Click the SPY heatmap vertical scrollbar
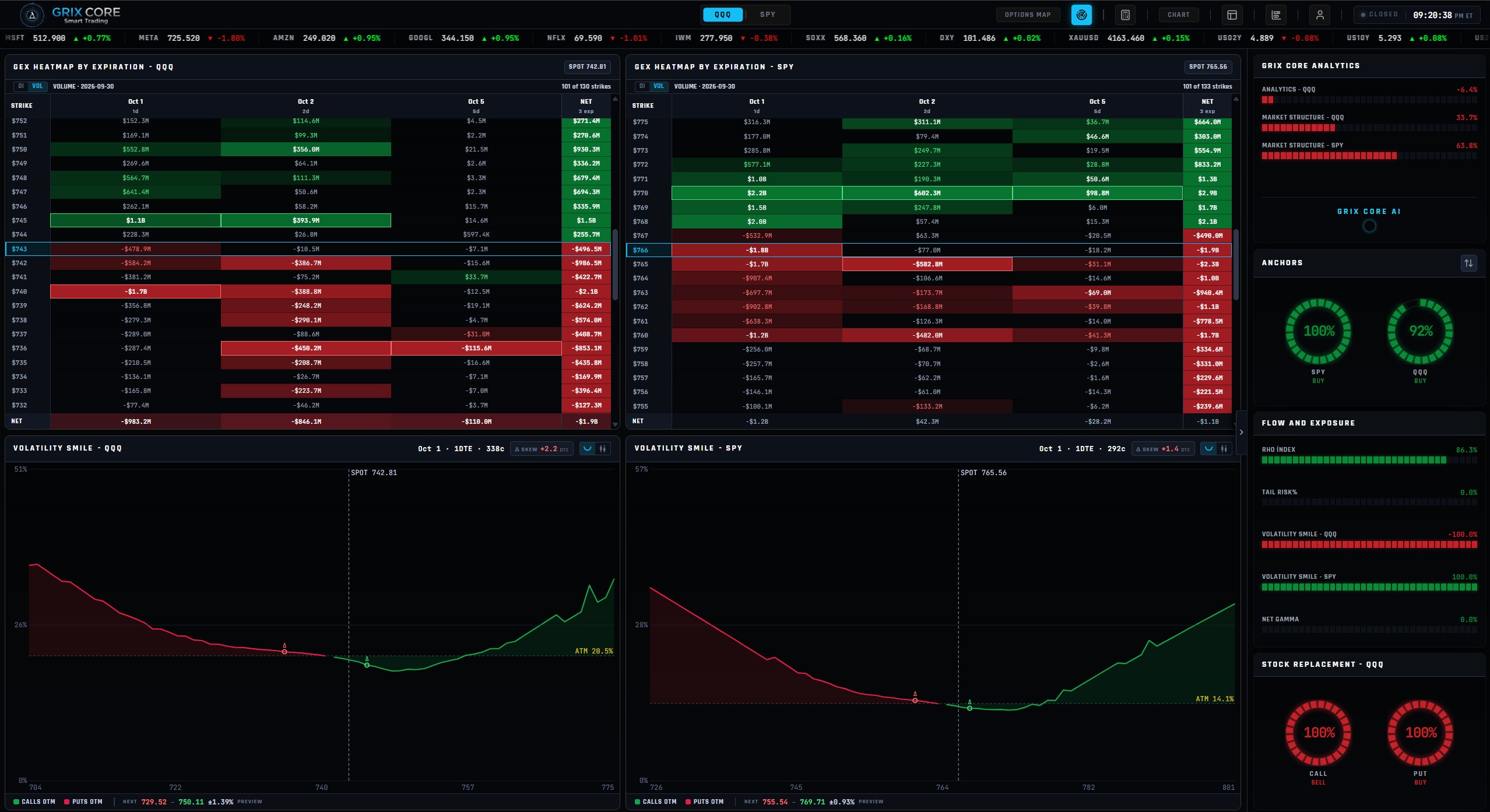 click(x=1236, y=265)
